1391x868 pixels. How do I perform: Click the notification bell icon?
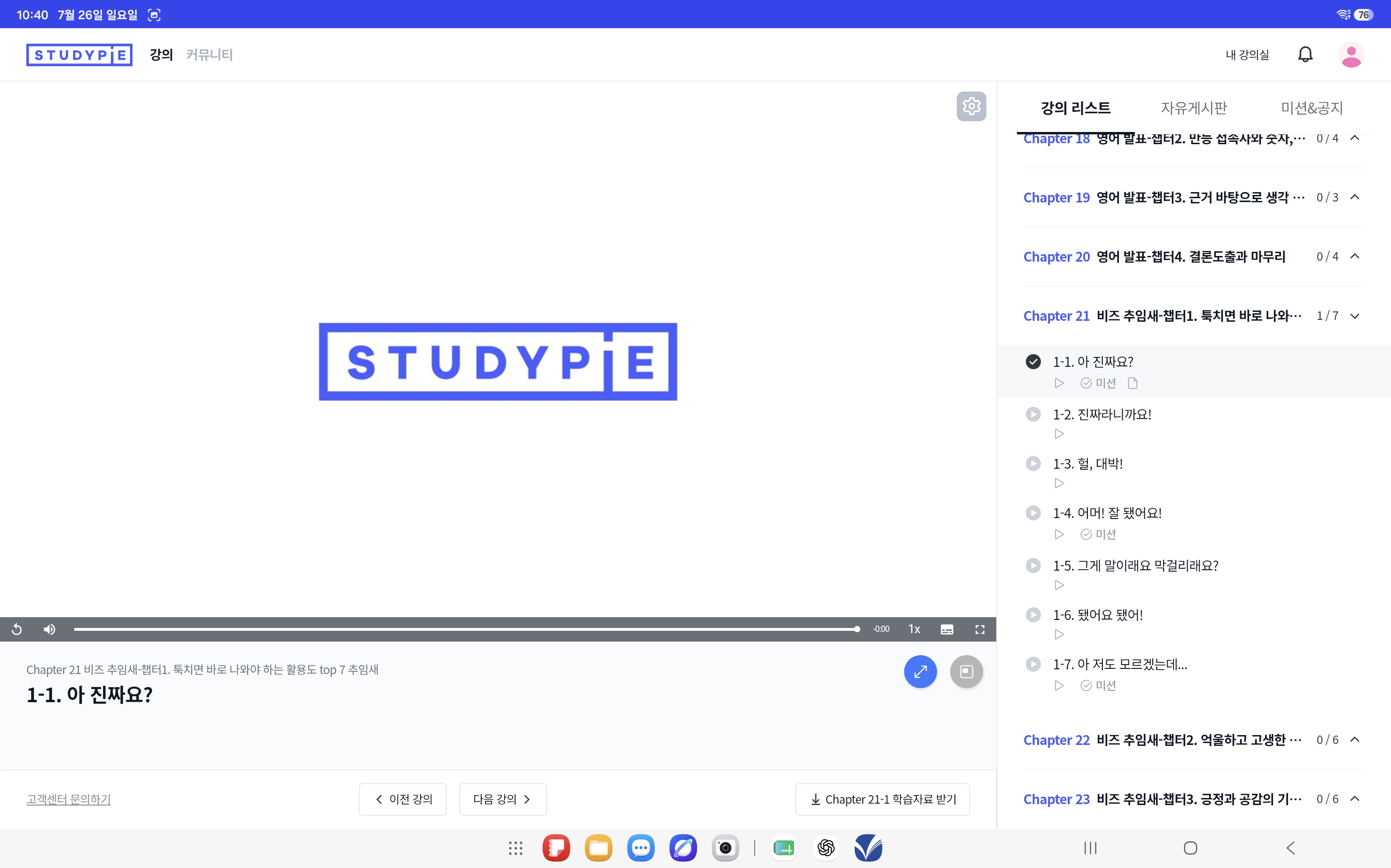pyautogui.click(x=1305, y=54)
